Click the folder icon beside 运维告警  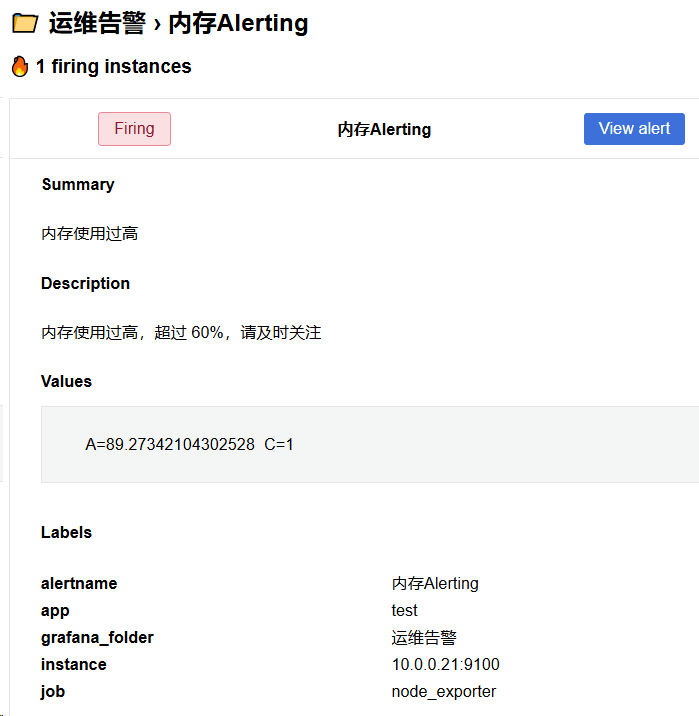coord(24,23)
